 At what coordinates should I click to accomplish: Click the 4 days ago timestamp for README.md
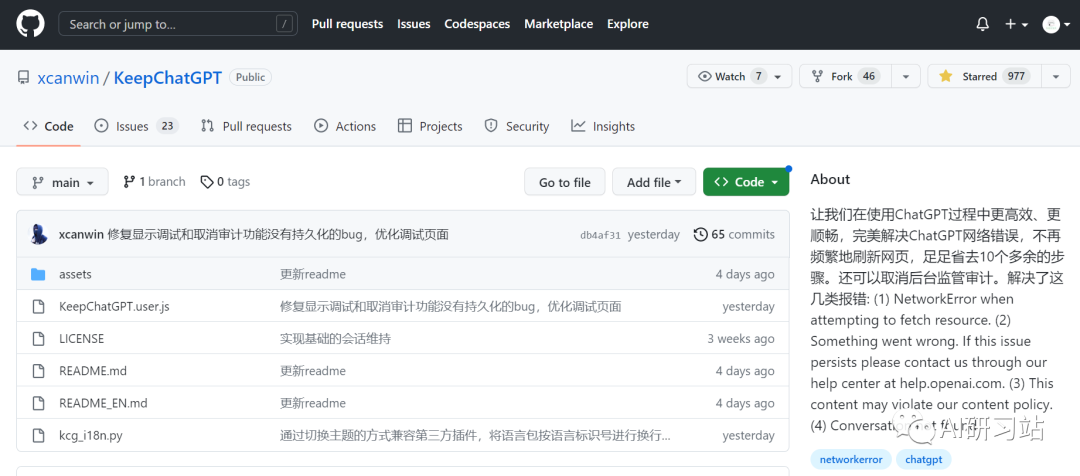[745, 371]
